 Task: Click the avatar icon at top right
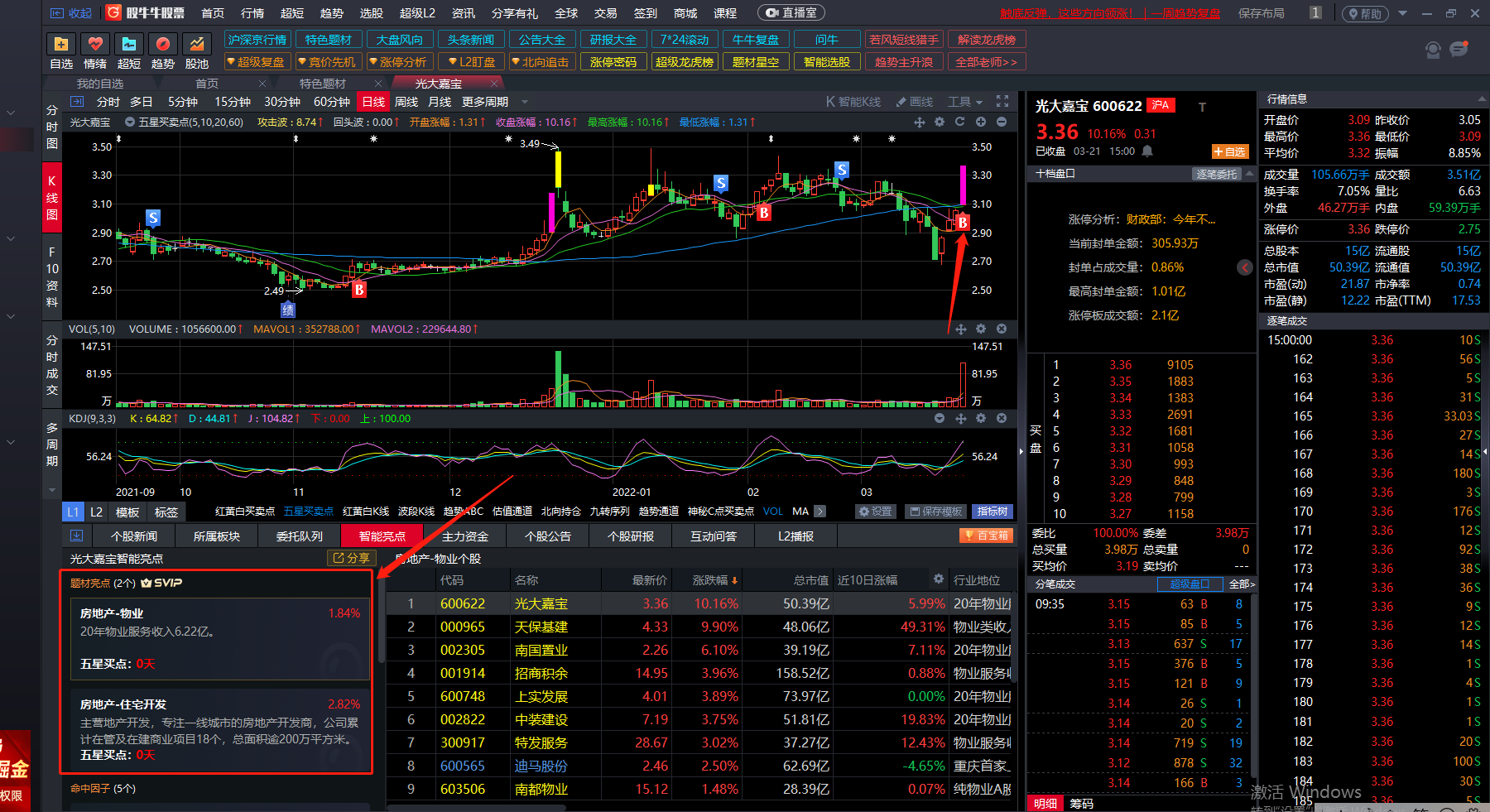[x=1433, y=50]
